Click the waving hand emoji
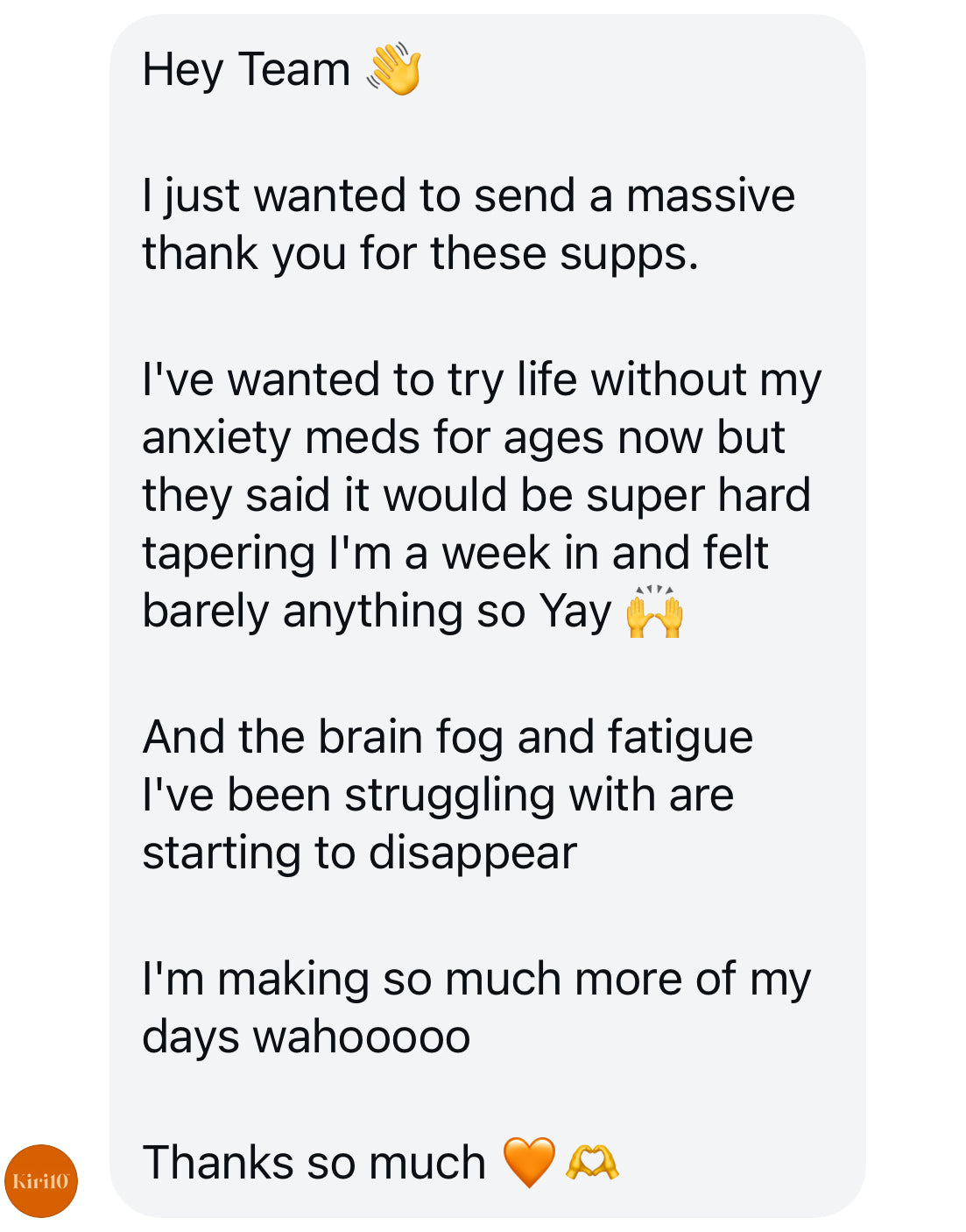 point(395,68)
